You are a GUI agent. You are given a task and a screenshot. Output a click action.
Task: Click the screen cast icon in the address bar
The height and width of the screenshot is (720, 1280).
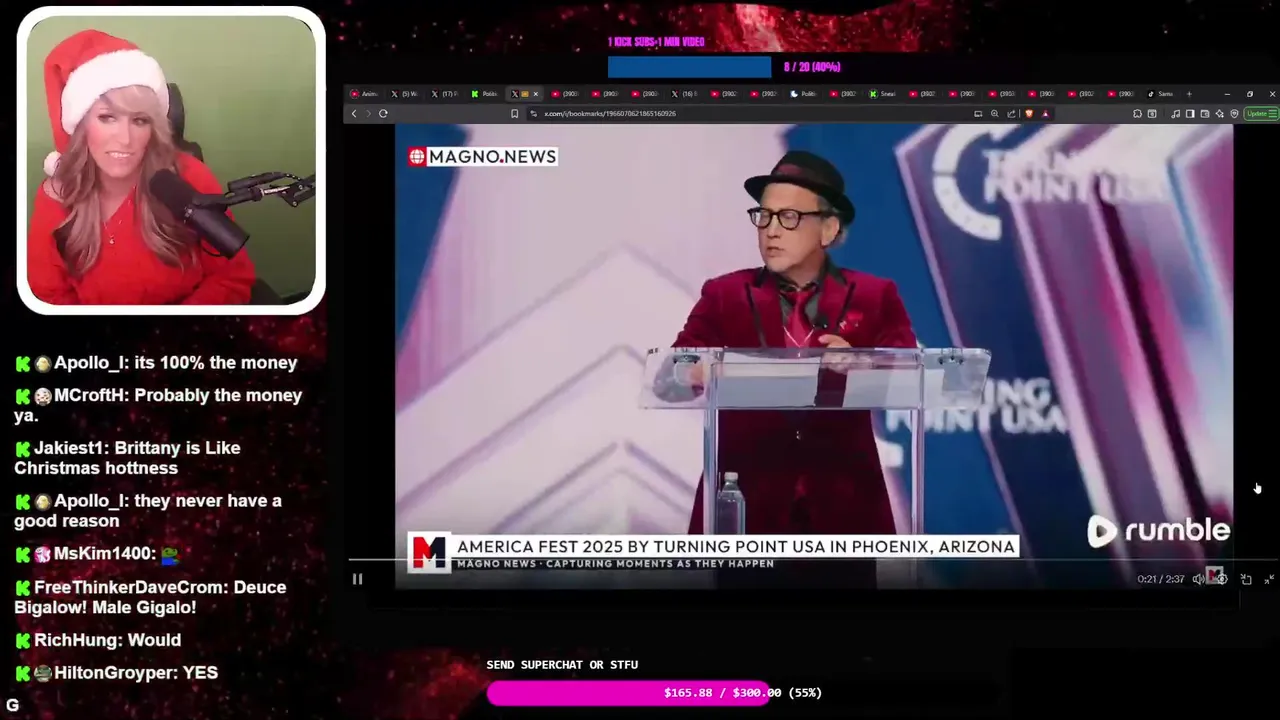point(978,114)
